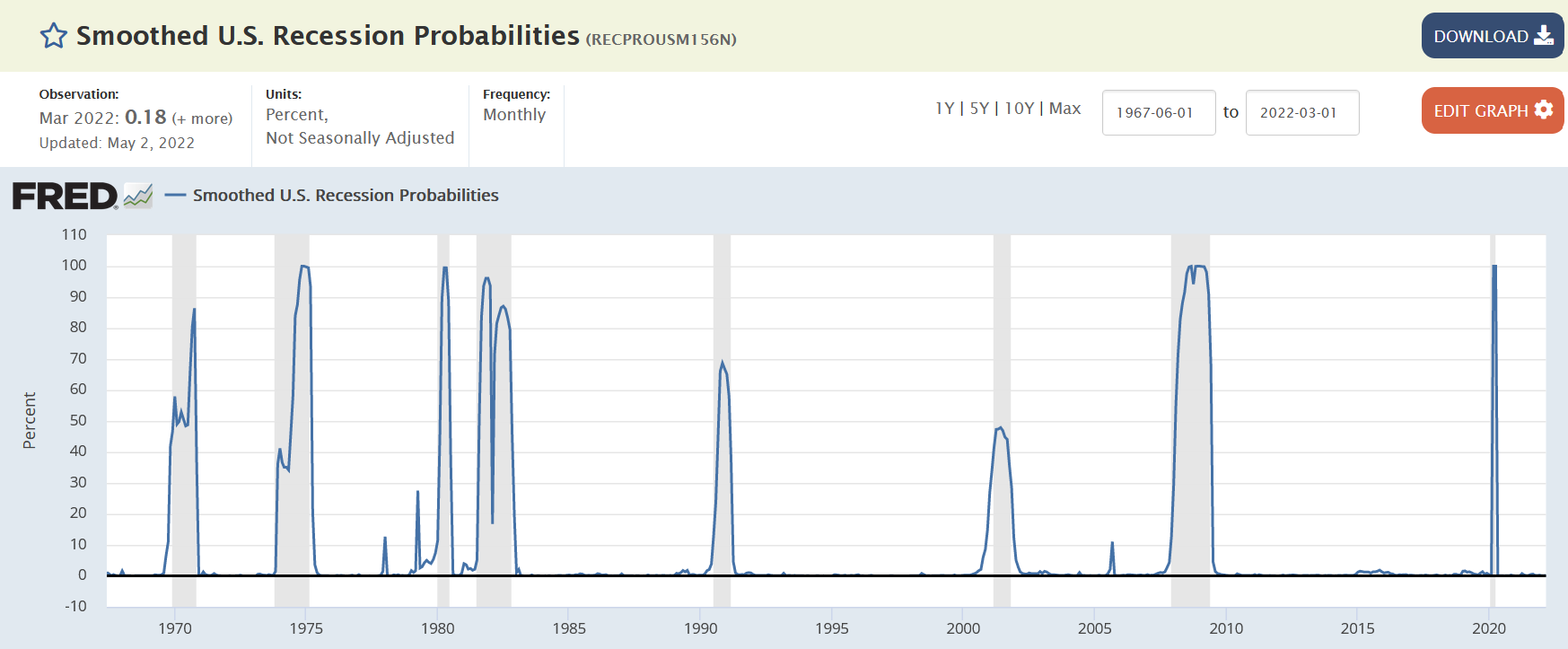The image size is (1568, 649).
Task: Click the 2005 x-axis label
Action: click(x=1095, y=628)
